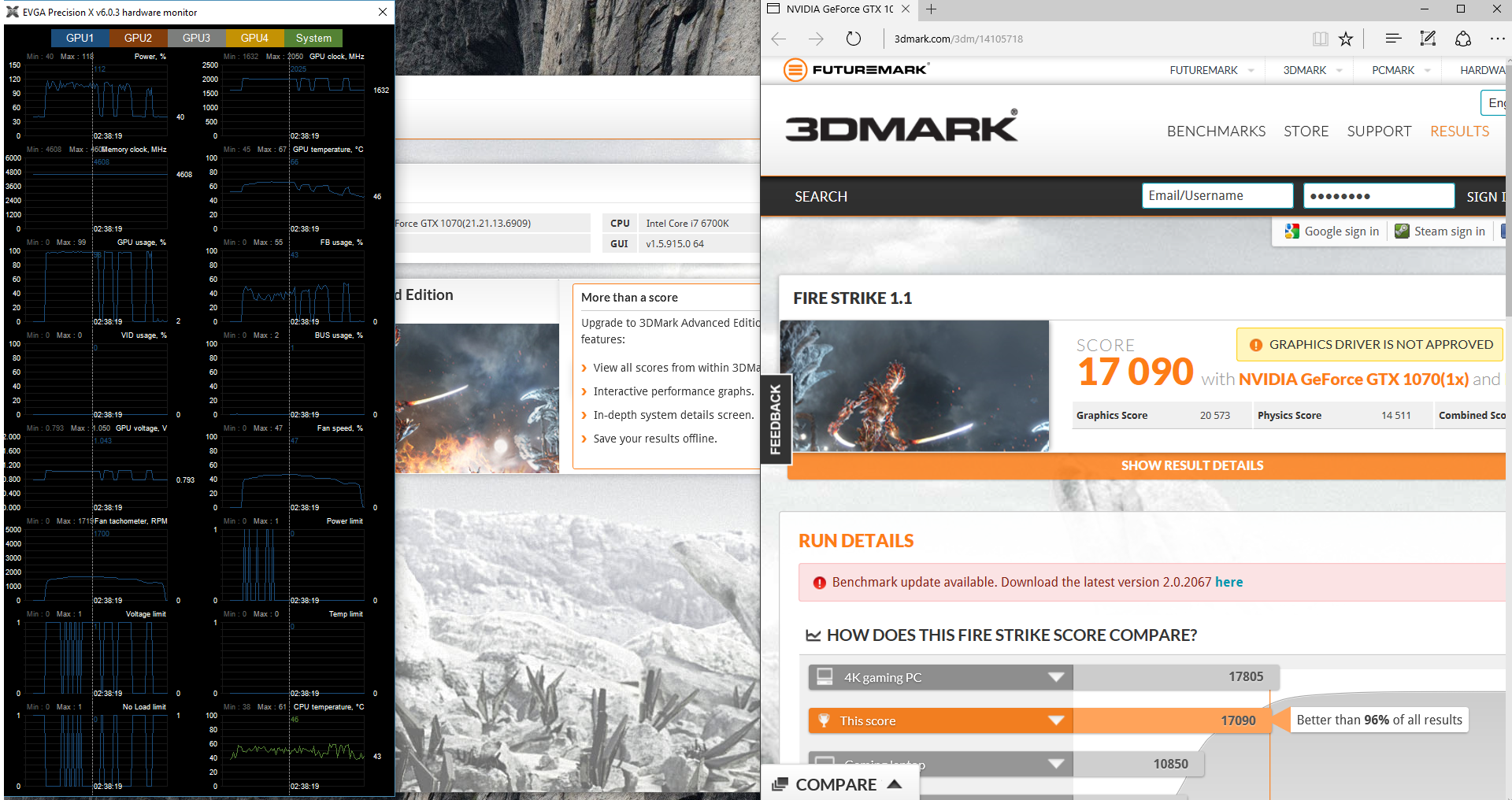This screenshot has width=1512, height=800.
Task: Open the FEEDBACK side tab
Action: pos(776,419)
